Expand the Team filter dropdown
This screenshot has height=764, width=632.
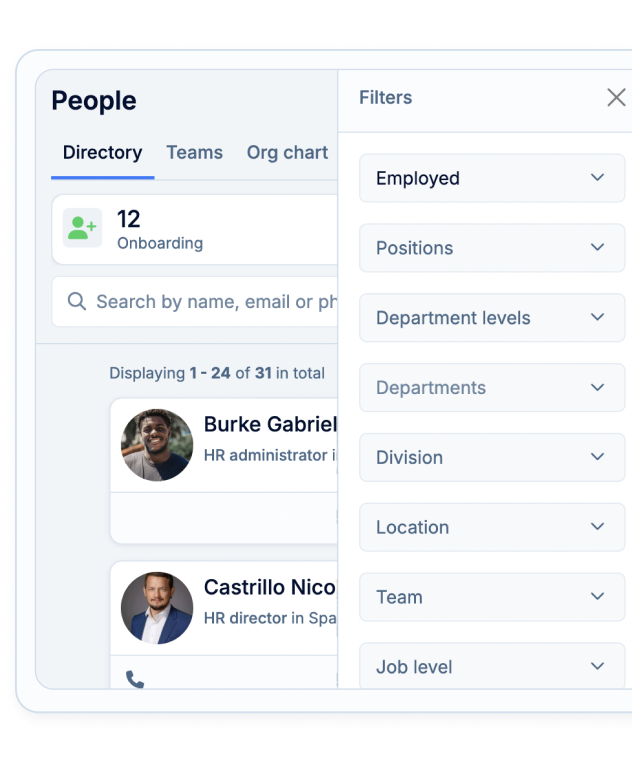tap(491, 597)
